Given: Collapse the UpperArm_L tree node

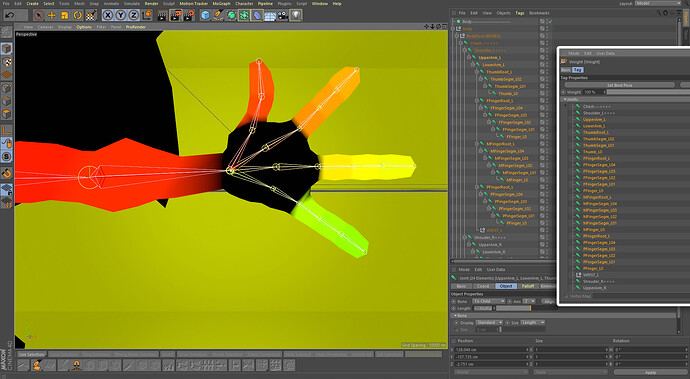Looking at the screenshot, I should (470, 58).
